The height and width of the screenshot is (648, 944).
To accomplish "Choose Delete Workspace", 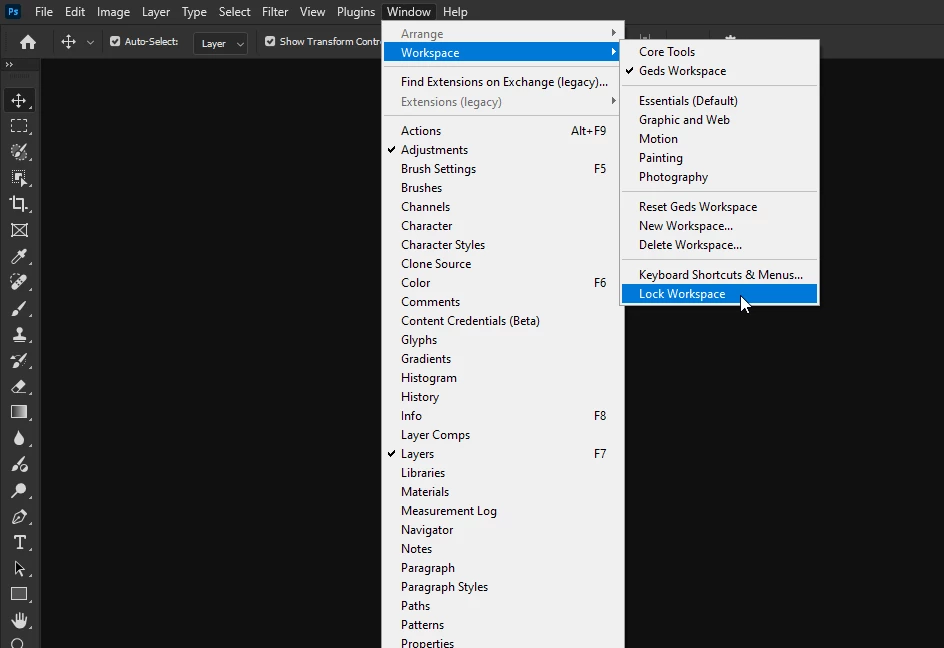I will coord(719,245).
